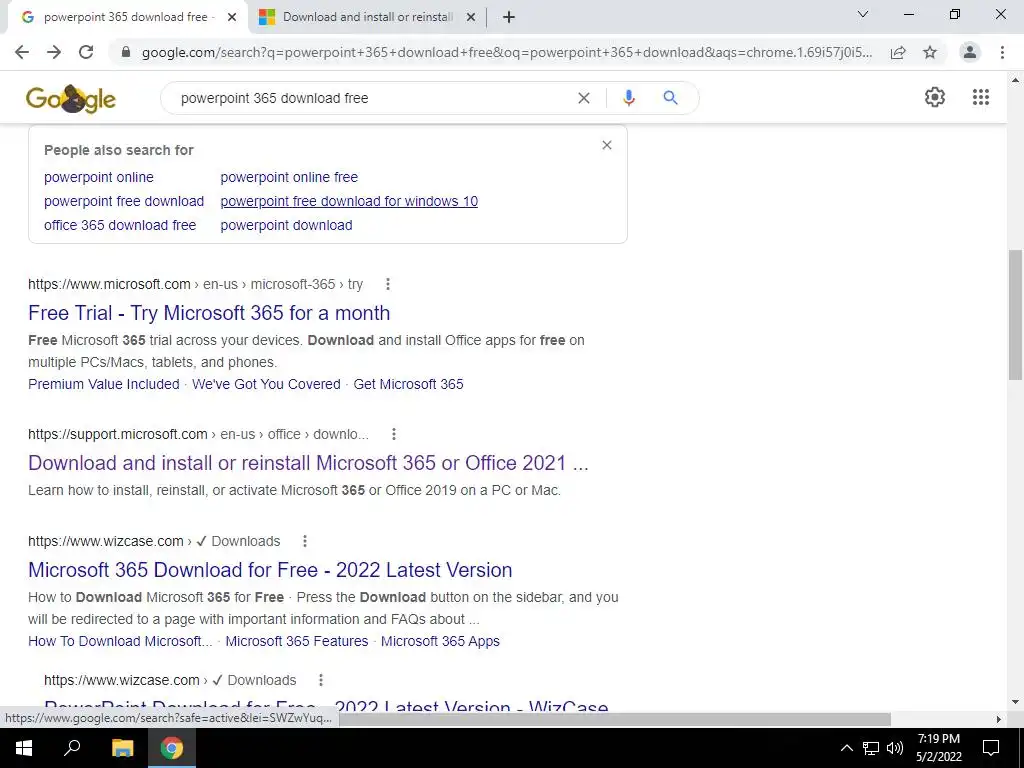Open options for first wizcase.com result

click(x=305, y=541)
